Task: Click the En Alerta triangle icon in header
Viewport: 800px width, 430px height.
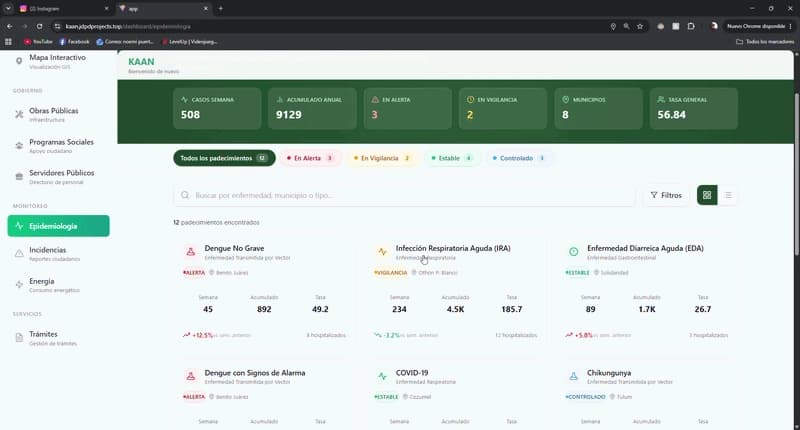Action: [x=375, y=99]
